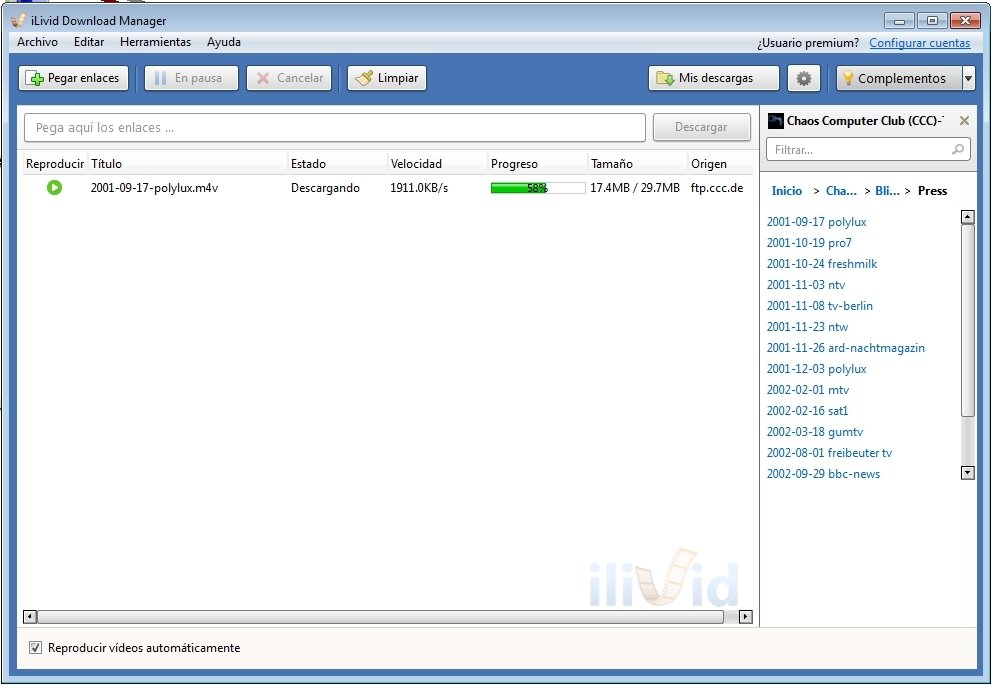This screenshot has width=991, height=685.
Task: Open 2001-11-08 tv-berlin link
Action: pyautogui.click(x=819, y=306)
